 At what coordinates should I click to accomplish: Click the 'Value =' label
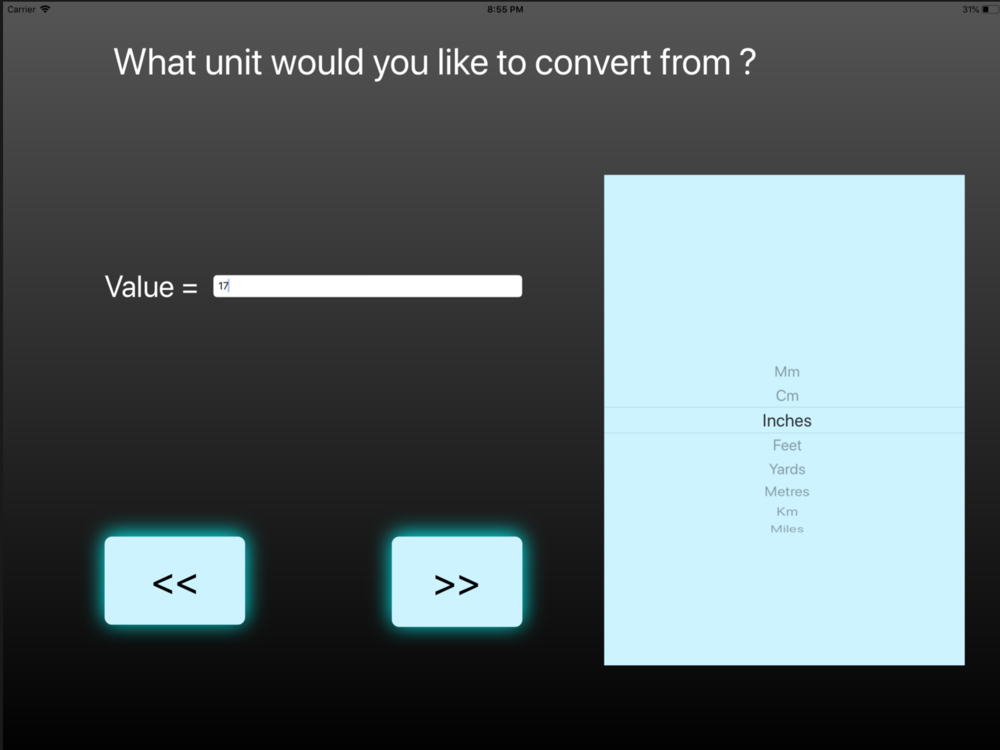151,286
